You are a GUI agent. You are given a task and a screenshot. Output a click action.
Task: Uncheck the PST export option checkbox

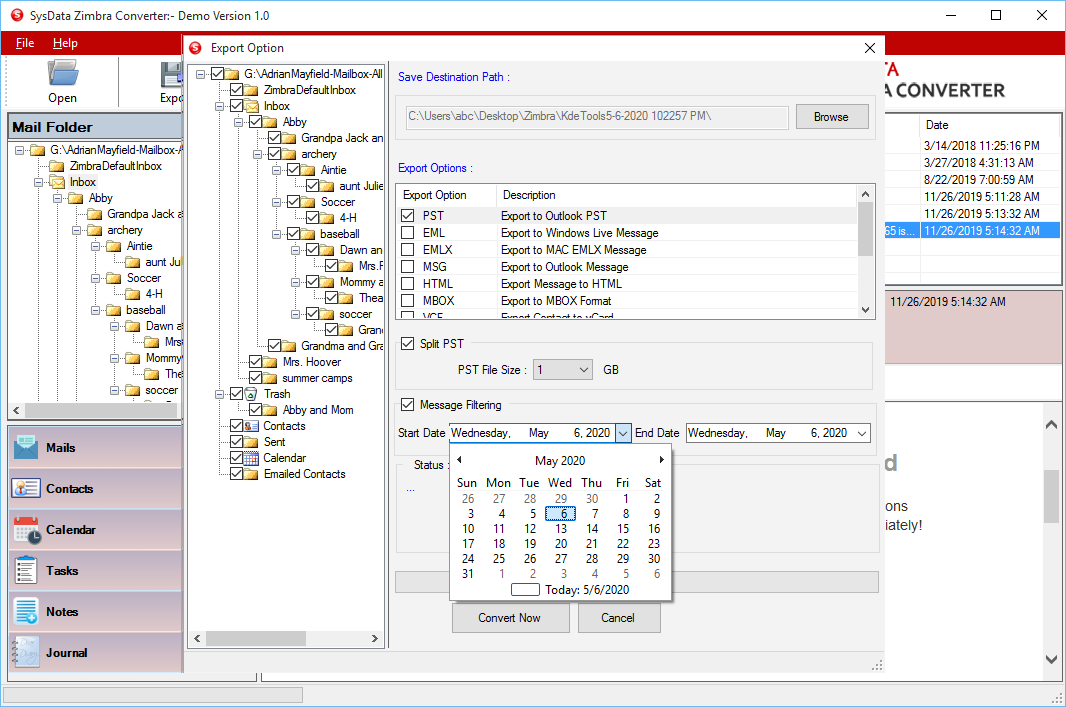click(407, 216)
